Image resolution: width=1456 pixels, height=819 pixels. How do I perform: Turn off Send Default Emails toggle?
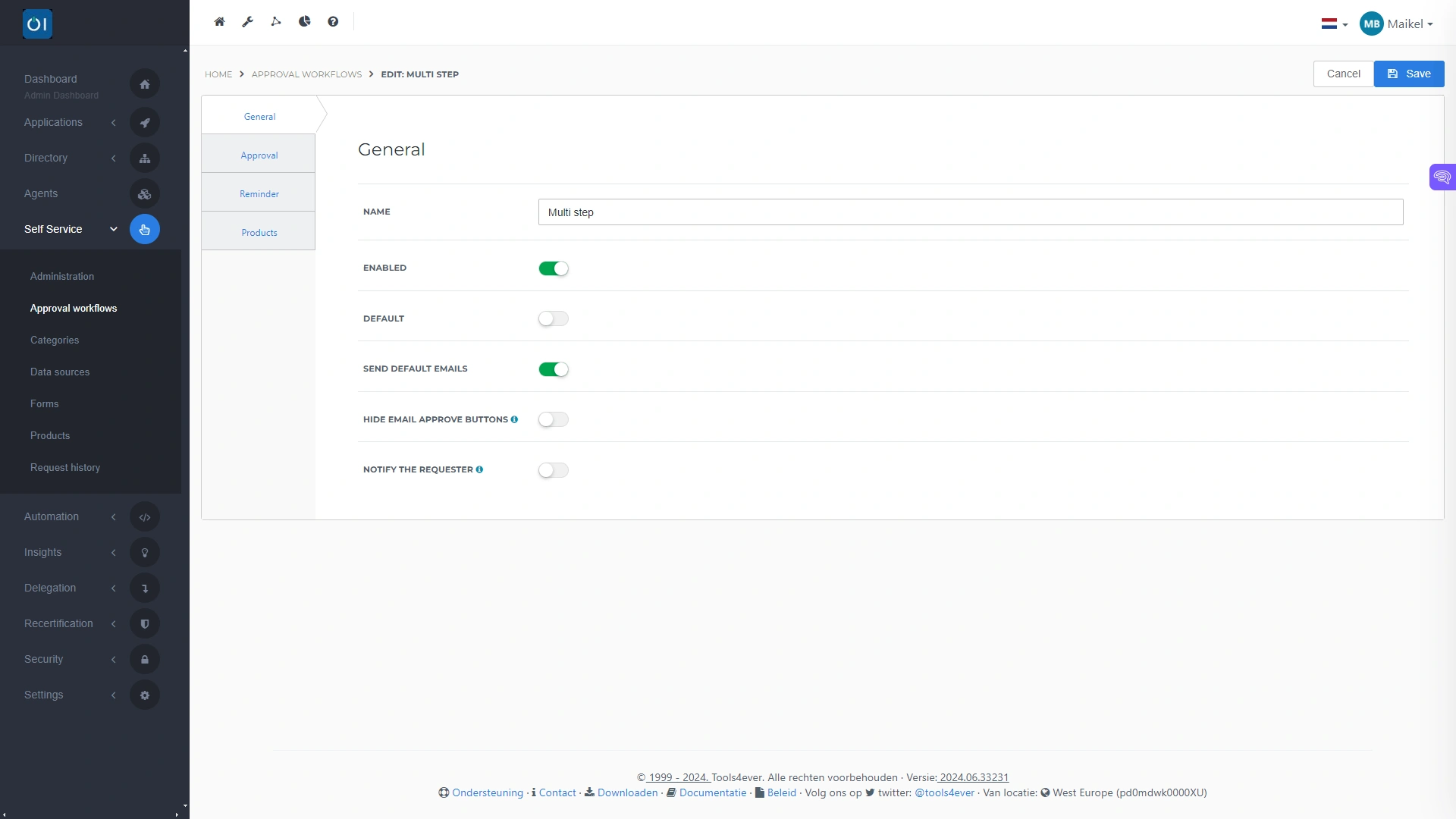(x=554, y=369)
